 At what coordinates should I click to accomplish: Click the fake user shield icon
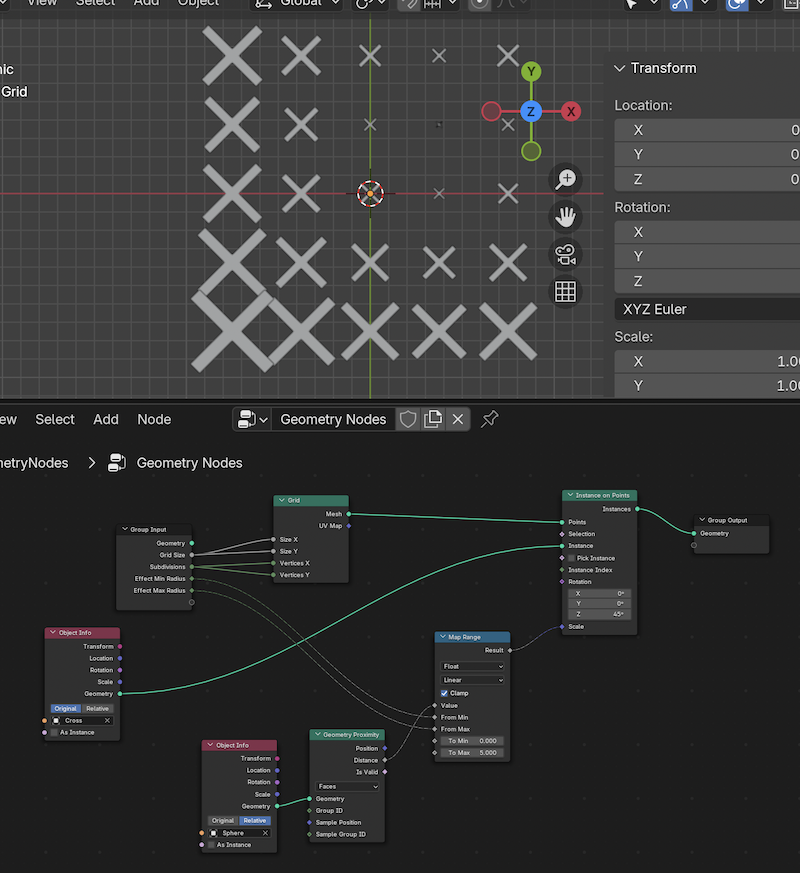click(408, 419)
